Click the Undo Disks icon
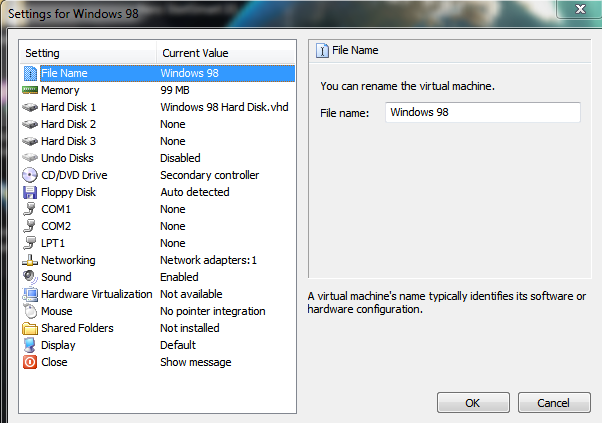The image size is (602, 423). [30, 158]
